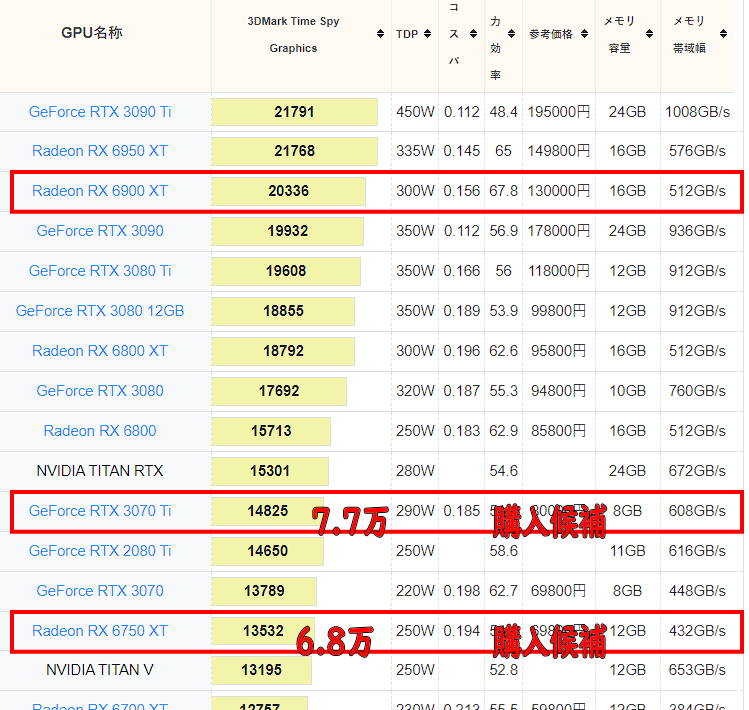
Task: Click the NVIDIA TITAN RTX name cell
Action: (100, 471)
